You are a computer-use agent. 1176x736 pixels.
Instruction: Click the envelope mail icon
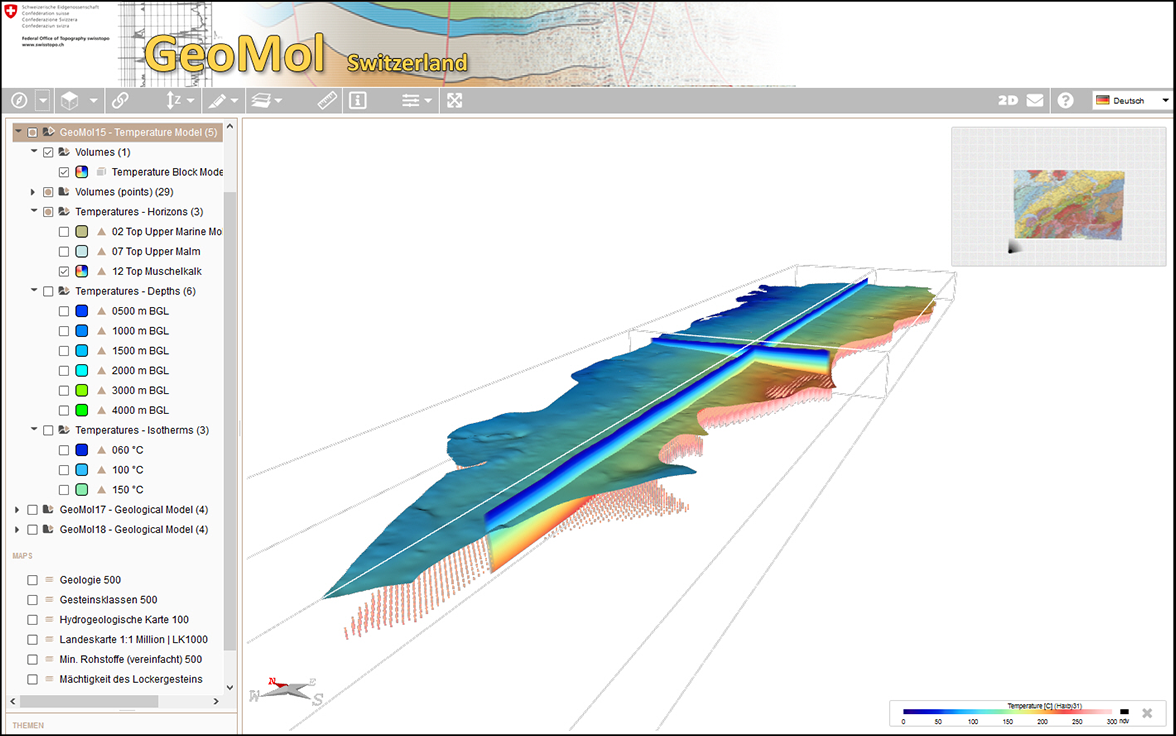(x=1035, y=100)
